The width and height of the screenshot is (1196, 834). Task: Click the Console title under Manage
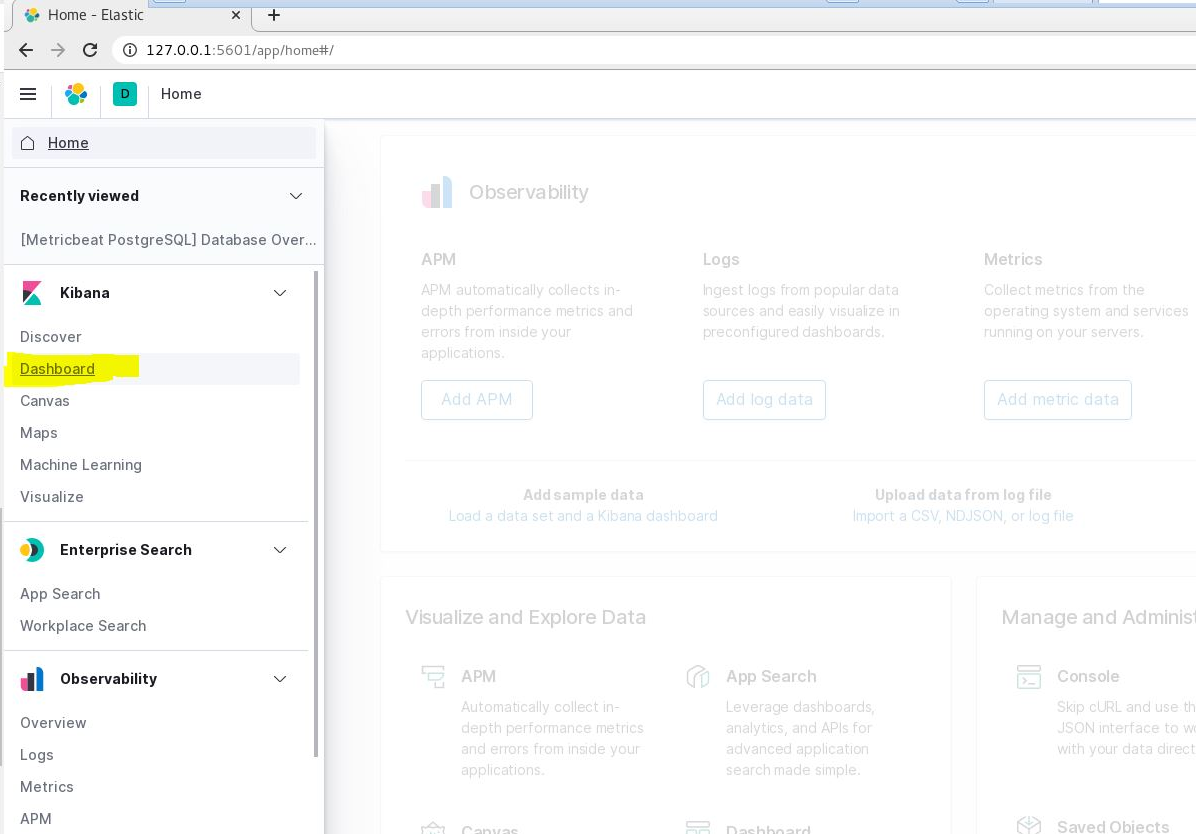click(x=1088, y=676)
